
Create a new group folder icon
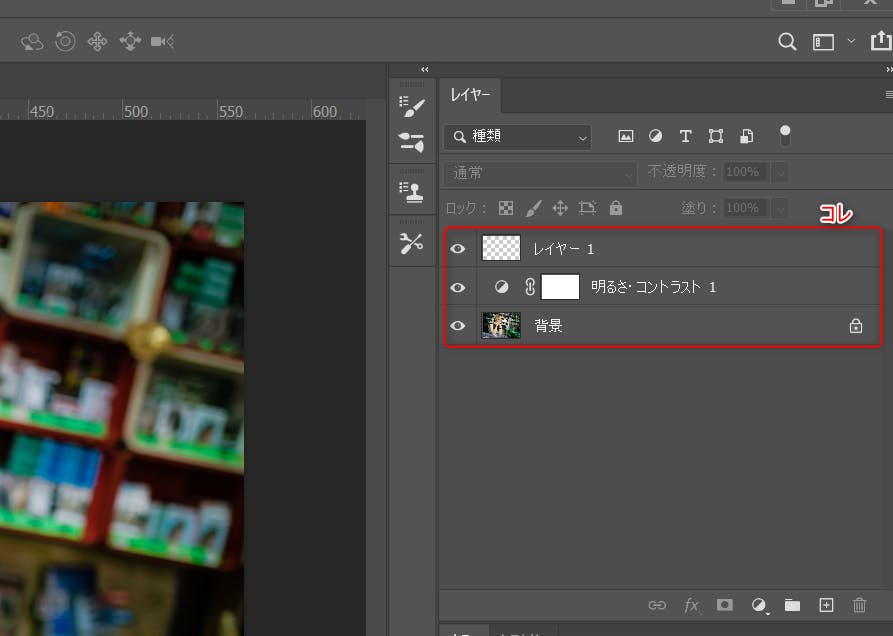792,605
